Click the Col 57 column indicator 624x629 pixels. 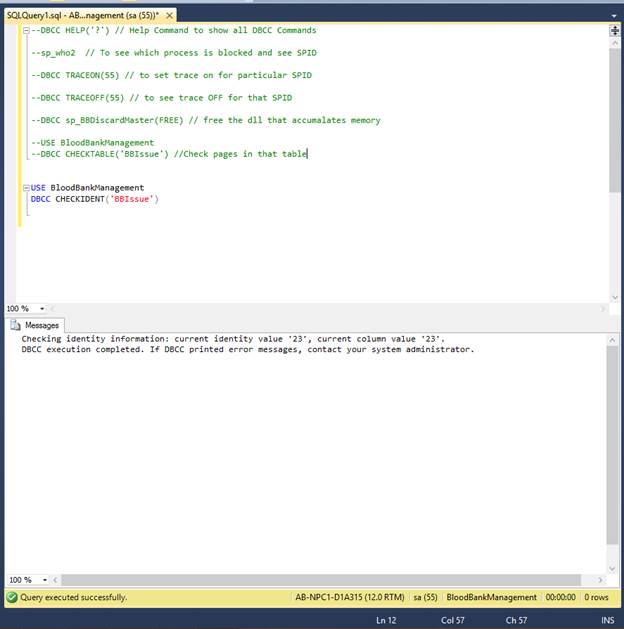click(452, 620)
